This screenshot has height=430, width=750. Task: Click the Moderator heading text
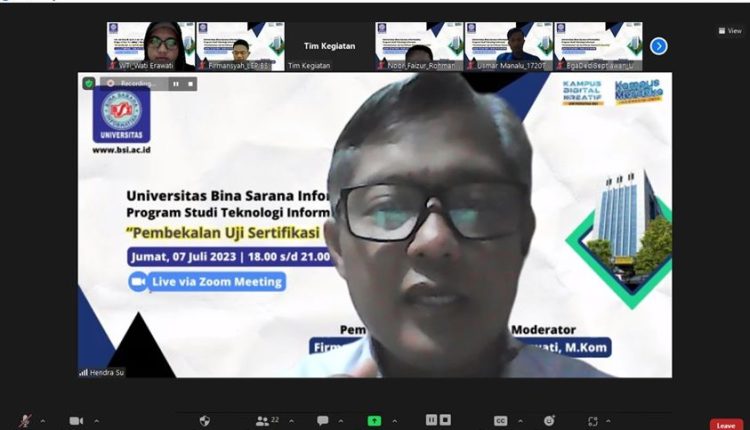coord(543,330)
